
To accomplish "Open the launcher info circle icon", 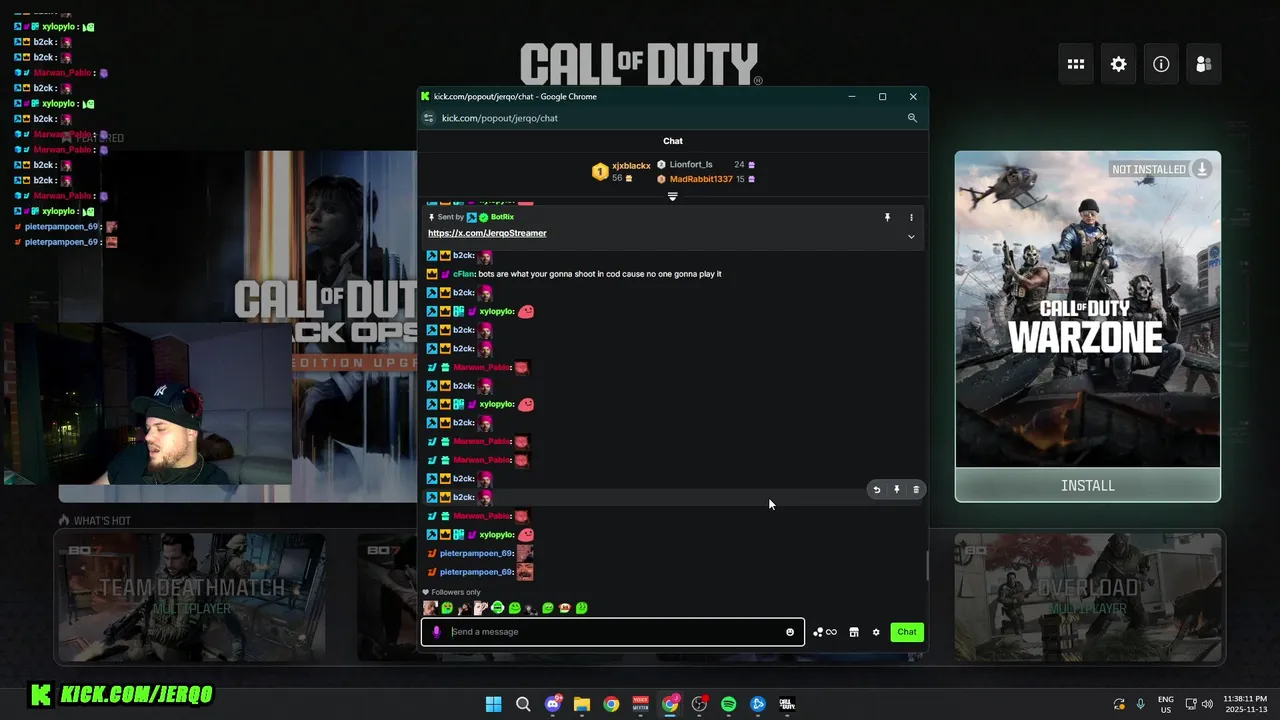I will coord(1161,64).
